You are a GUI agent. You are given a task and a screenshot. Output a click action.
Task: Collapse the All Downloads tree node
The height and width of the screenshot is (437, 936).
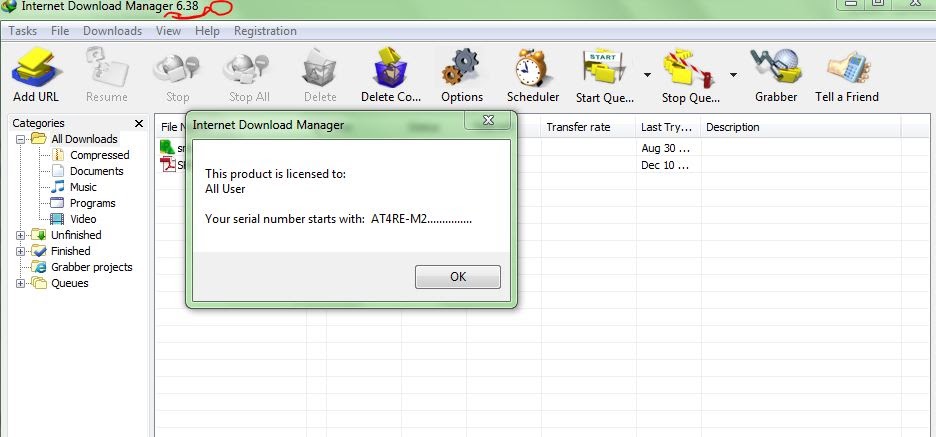pyautogui.click(x=20, y=139)
